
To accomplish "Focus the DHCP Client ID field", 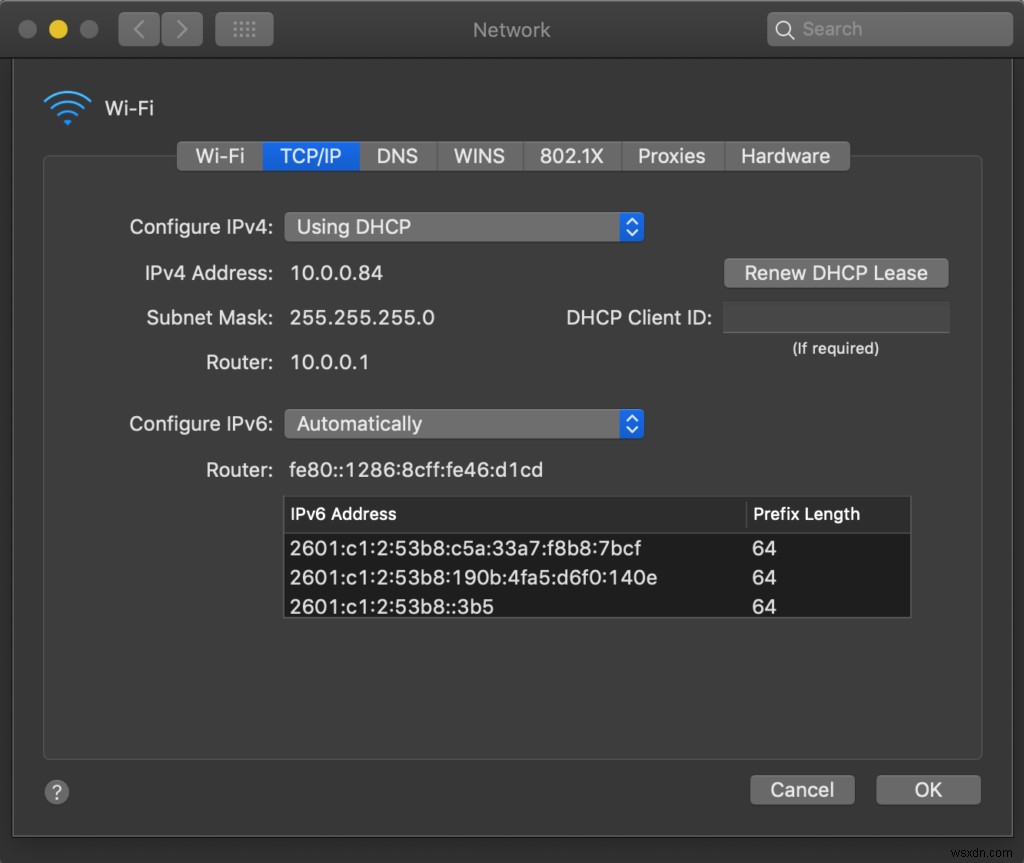I will 836,318.
